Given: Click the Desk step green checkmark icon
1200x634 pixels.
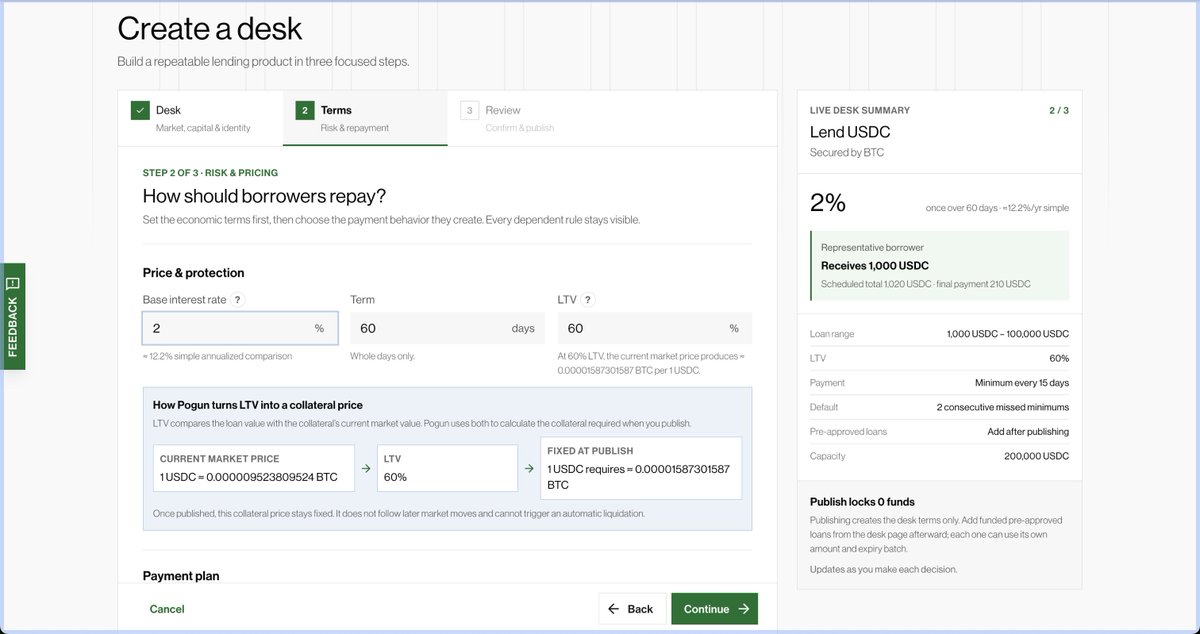Looking at the screenshot, I should [x=140, y=110].
